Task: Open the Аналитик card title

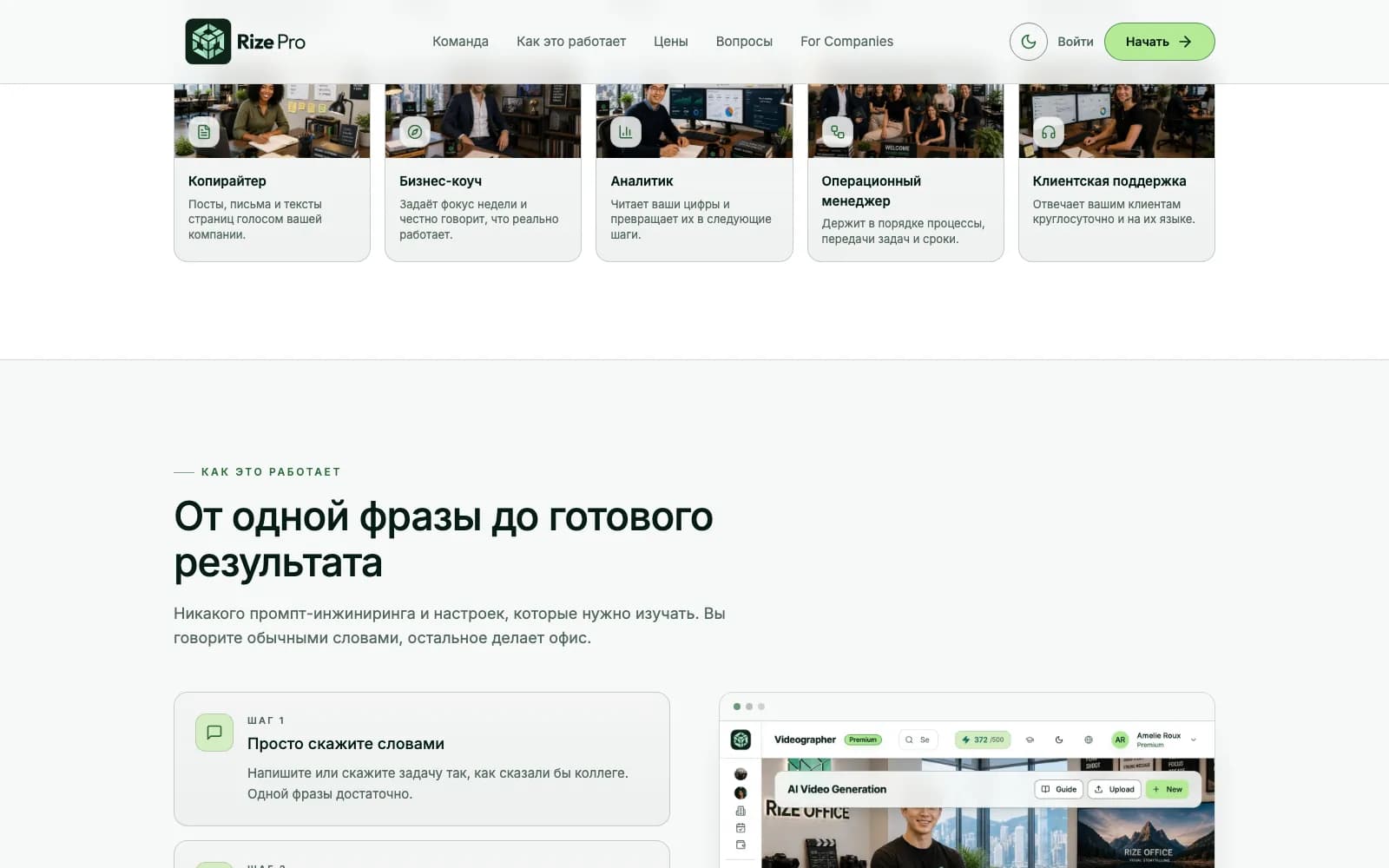Action: [x=642, y=181]
